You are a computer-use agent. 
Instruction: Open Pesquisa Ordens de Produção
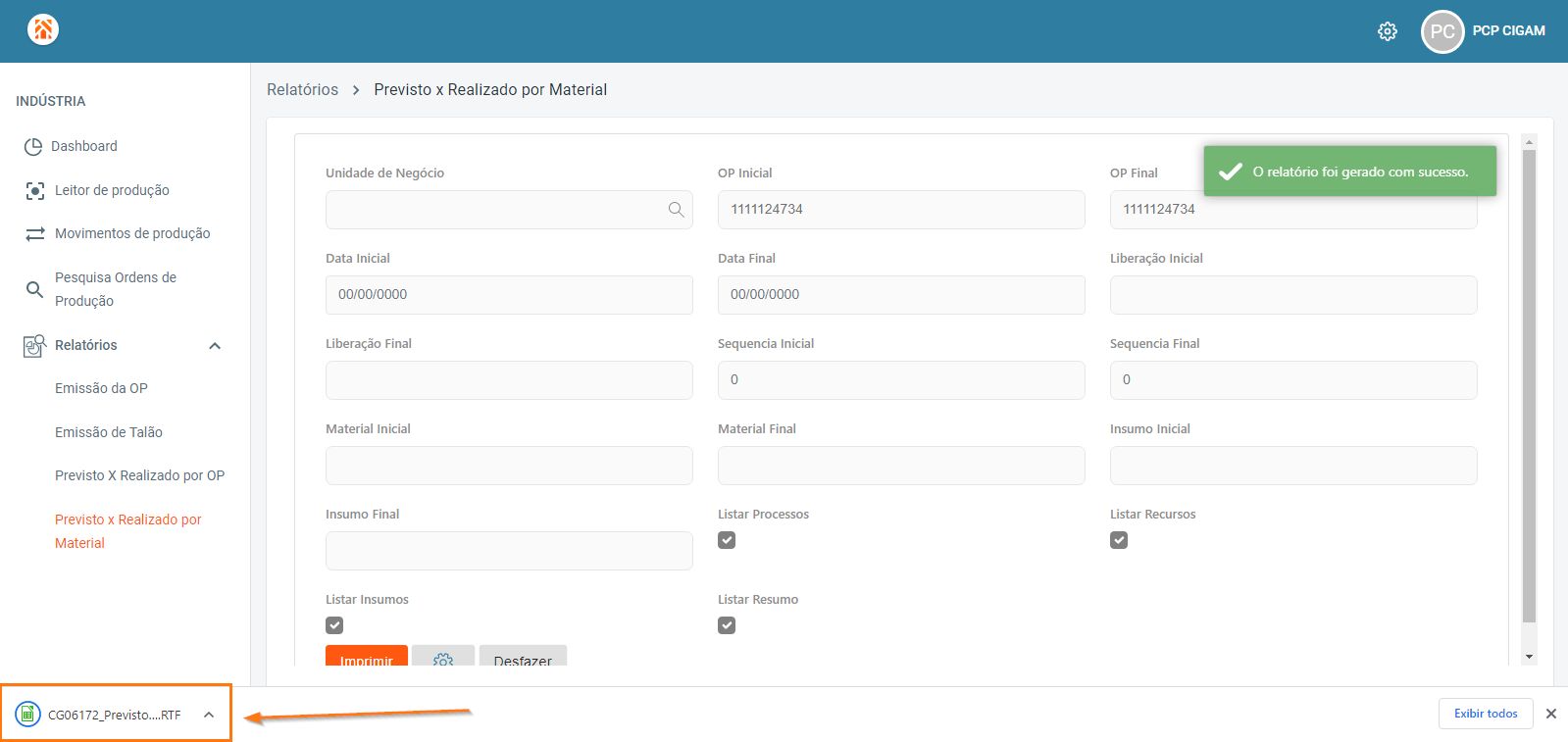click(x=116, y=289)
